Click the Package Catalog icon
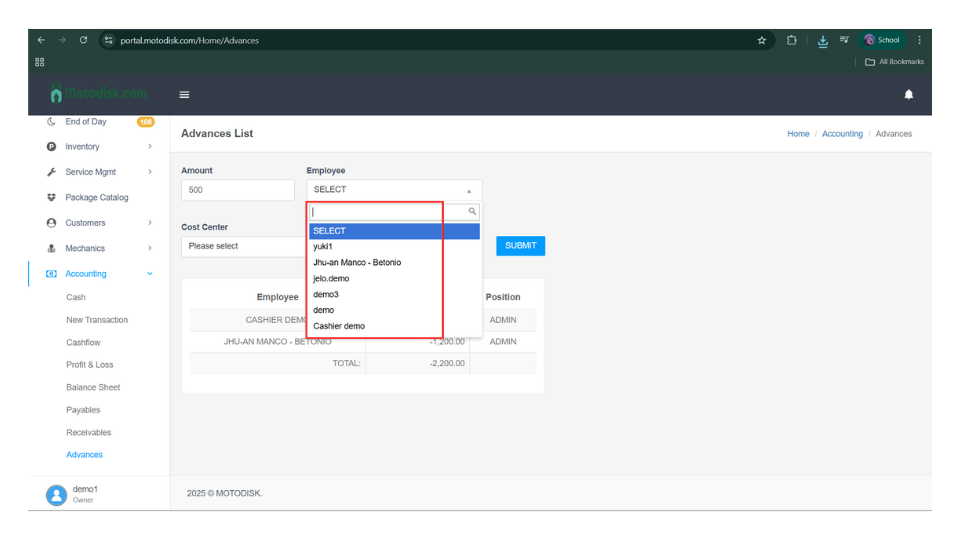Image resolution: width=960 pixels, height=540 pixels. coord(51,198)
